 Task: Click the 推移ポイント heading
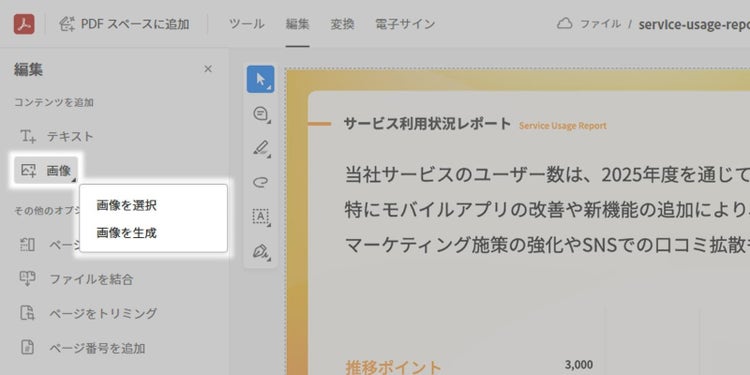(x=393, y=367)
